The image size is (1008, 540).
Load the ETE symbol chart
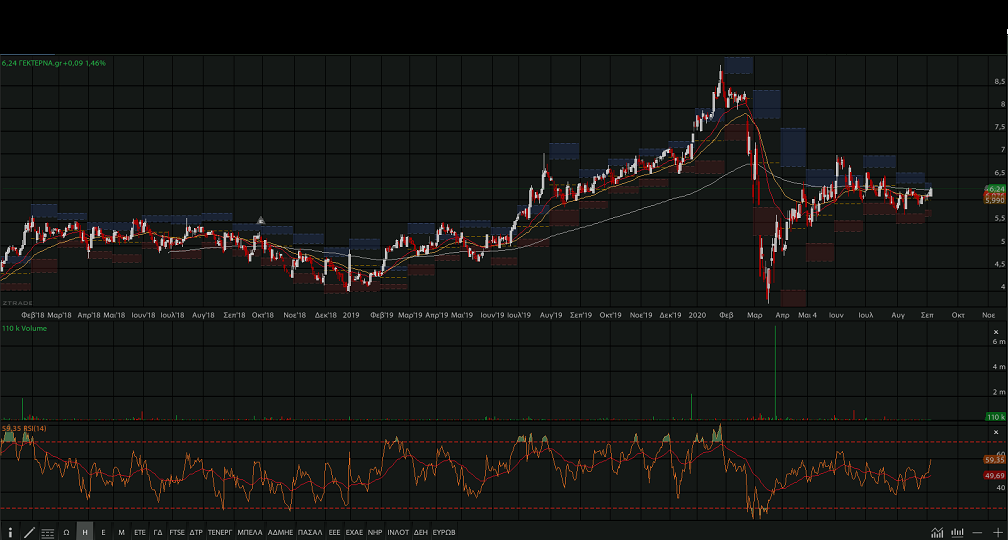click(x=140, y=532)
